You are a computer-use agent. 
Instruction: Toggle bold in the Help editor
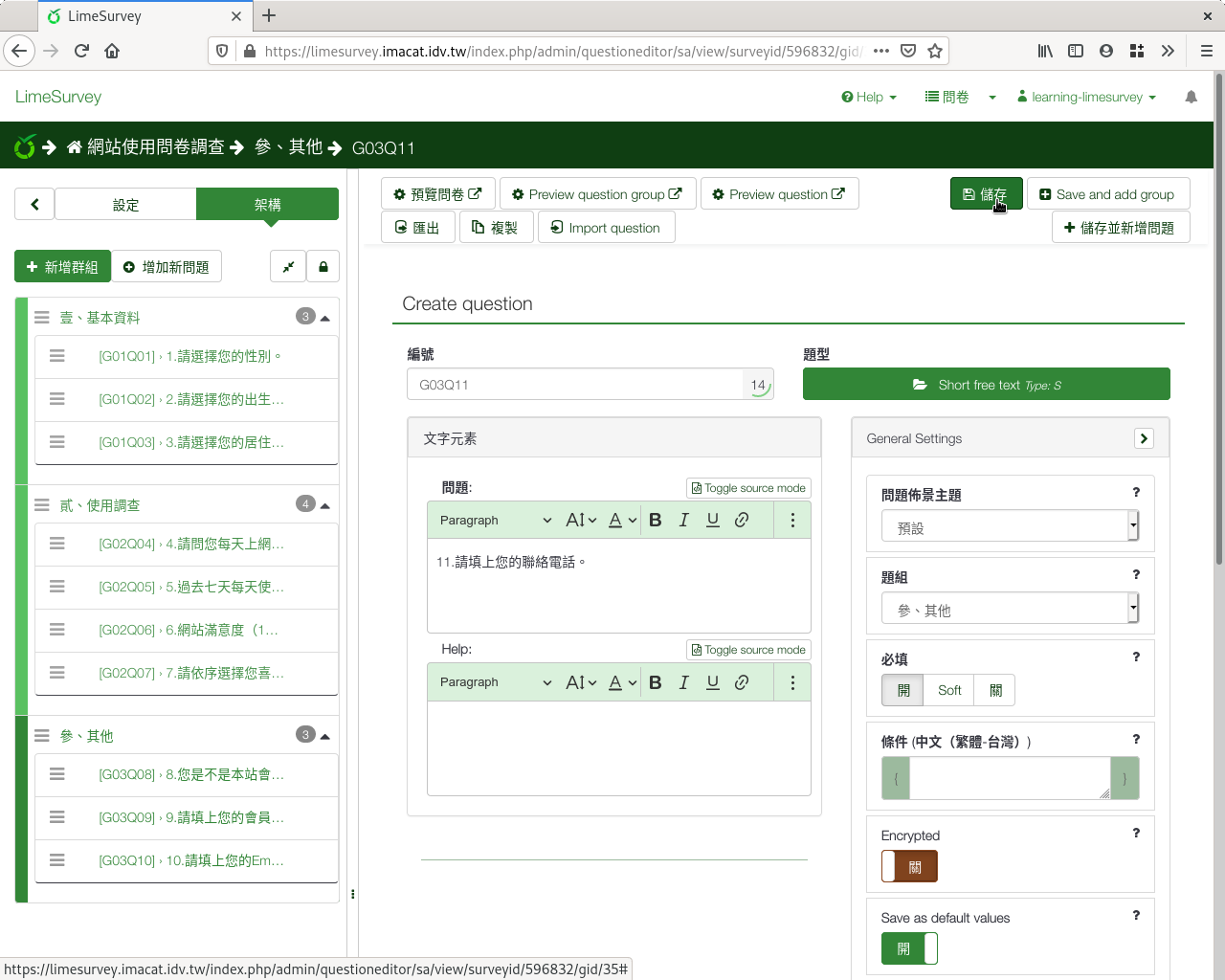pos(656,682)
